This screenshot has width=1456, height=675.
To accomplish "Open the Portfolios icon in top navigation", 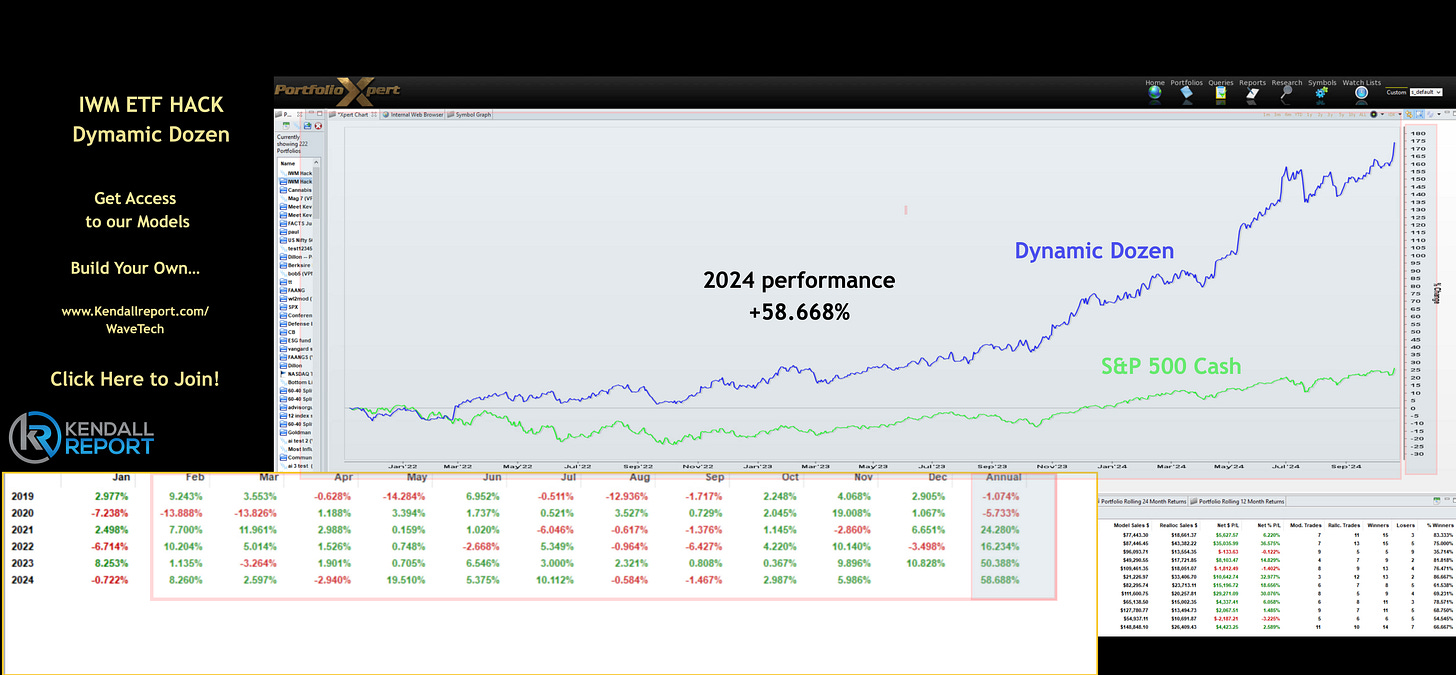I will coord(1187,94).
